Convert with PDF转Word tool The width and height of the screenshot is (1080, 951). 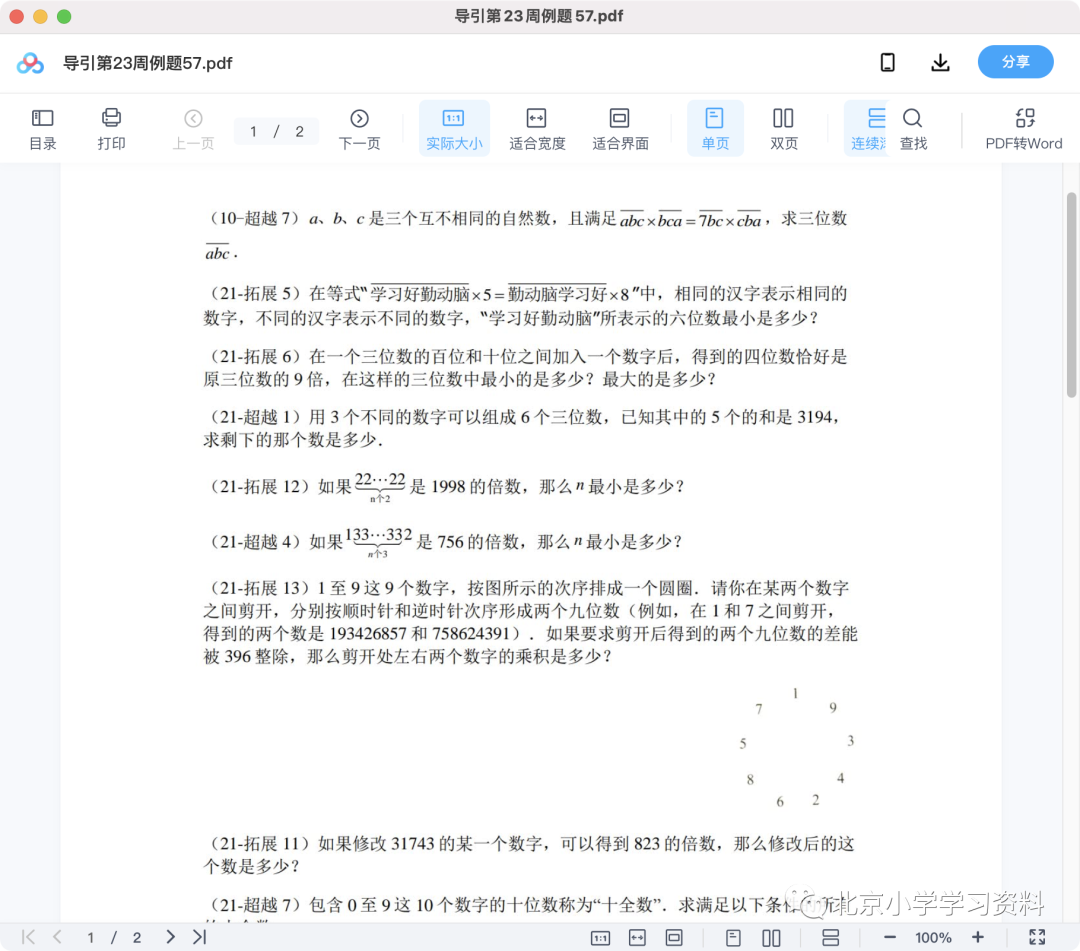point(1024,129)
